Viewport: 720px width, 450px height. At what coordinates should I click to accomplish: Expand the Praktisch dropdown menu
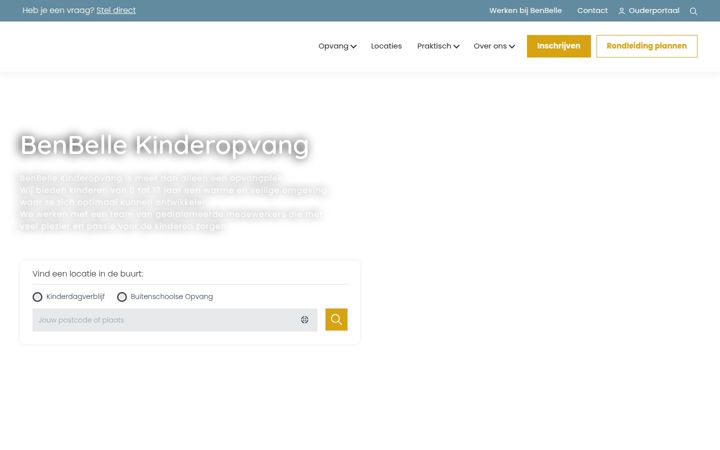[438, 46]
